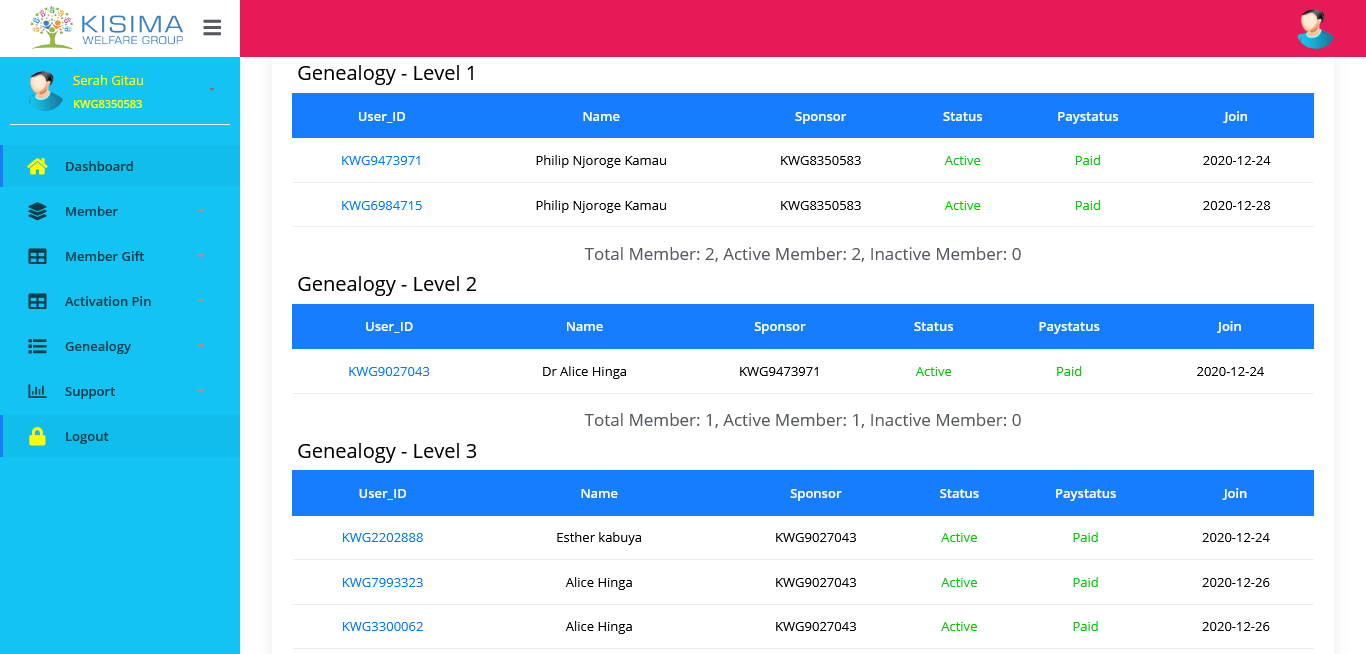This screenshot has width=1366, height=654.
Task: Click Philip Njoroge Kamau in KWG9473971 row
Action: (601, 160)
